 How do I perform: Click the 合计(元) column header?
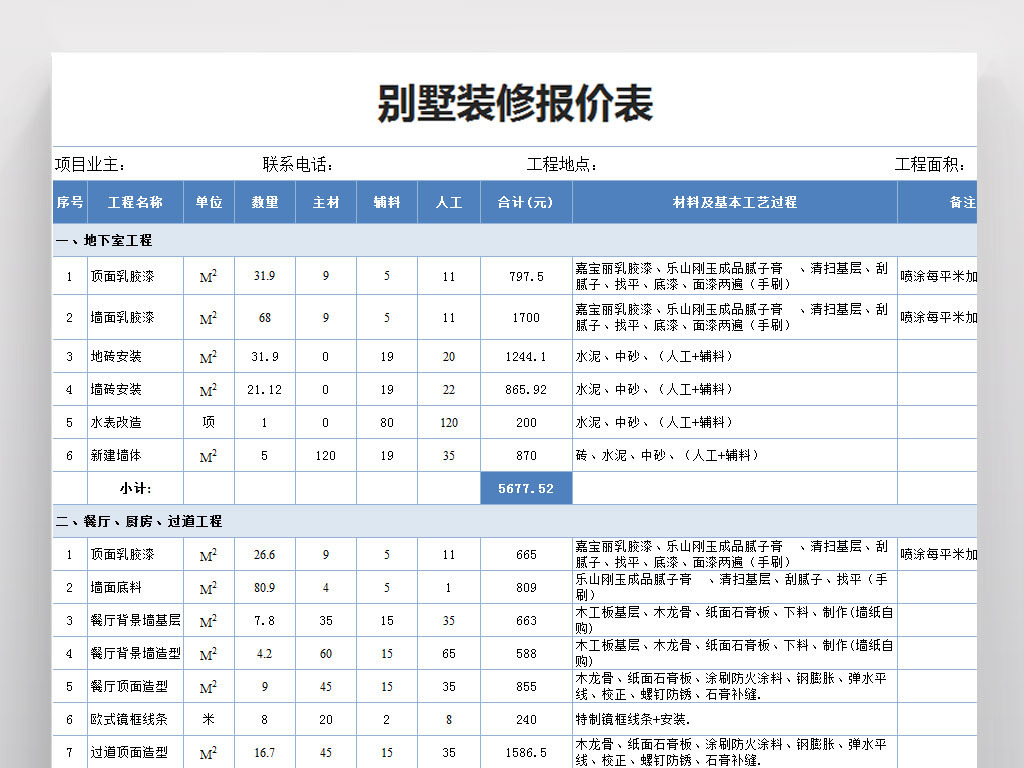point(525,202)
